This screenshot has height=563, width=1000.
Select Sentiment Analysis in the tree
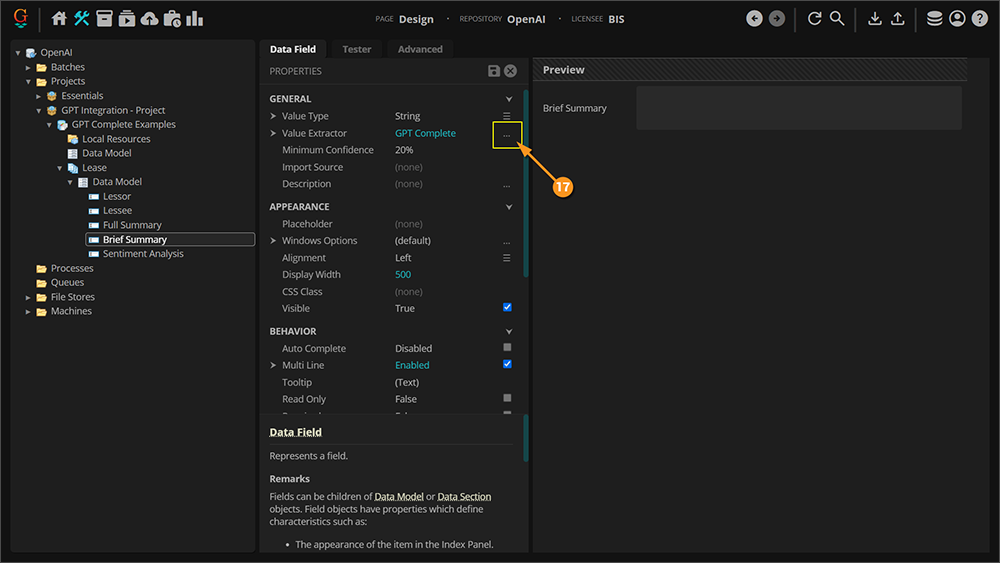pos(143,254)
